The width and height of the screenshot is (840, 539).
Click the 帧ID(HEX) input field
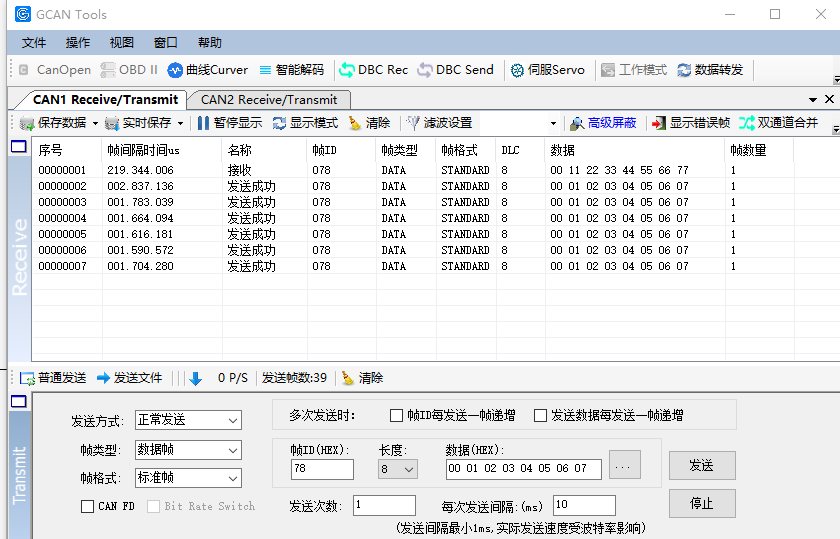pyautogui.click(x=322, y=469)
